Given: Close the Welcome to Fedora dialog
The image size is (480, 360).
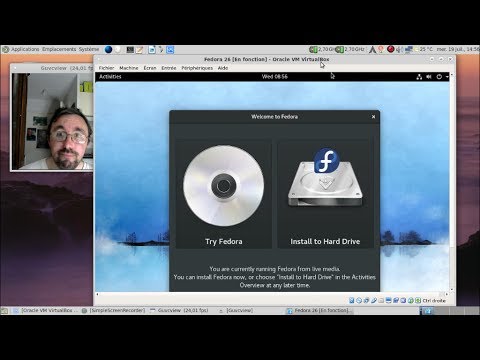Looking at the screenshot, I should (x=373, y=117).
